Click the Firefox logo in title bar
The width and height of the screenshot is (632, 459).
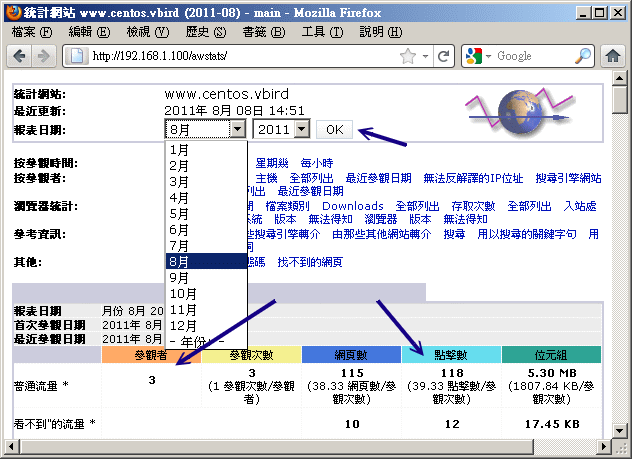pos(12,10)
